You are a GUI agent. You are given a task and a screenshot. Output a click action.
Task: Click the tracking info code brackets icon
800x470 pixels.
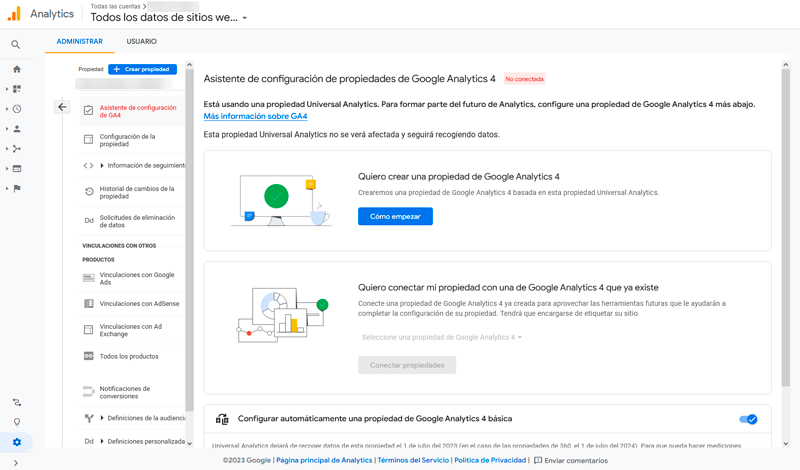[x=88, y=165]
